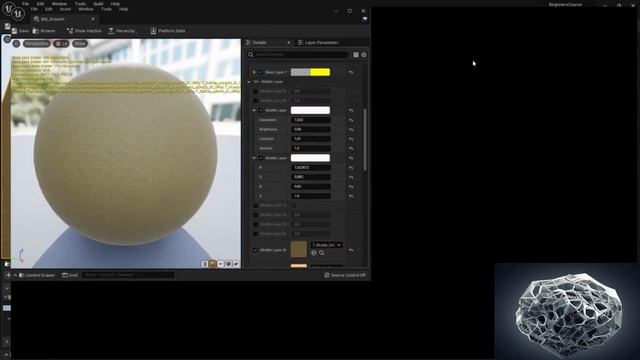Close the Details tab
Screen dimensions: 640x360
(x=289, y=42)
